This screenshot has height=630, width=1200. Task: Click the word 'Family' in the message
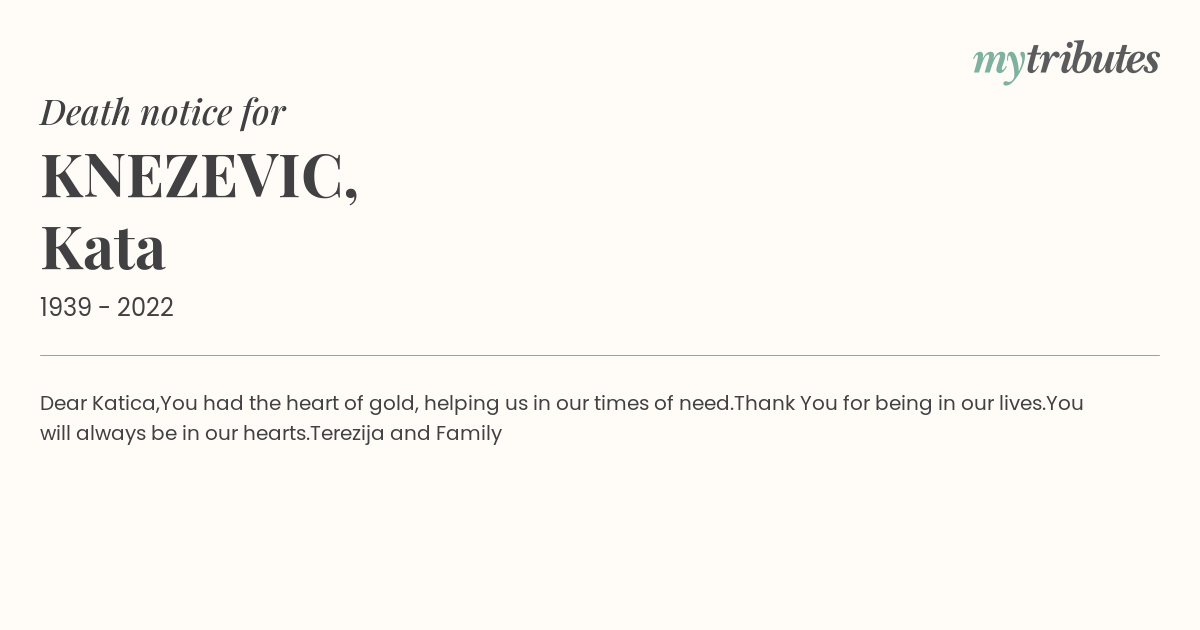pos(469,434)
